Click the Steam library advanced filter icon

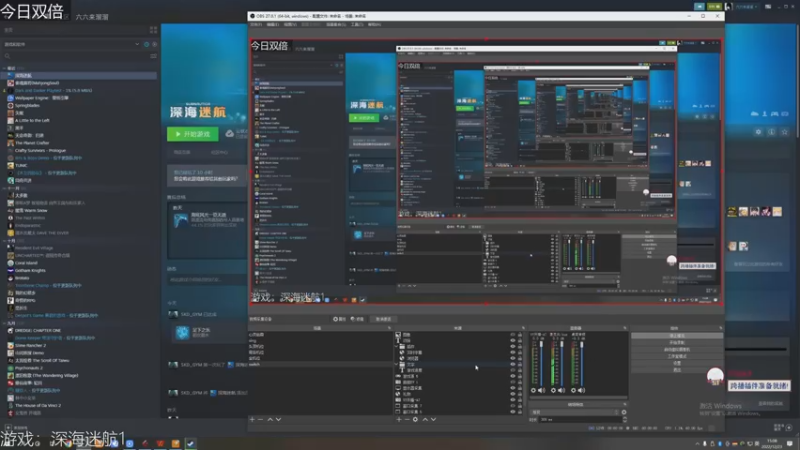point(154,56)
